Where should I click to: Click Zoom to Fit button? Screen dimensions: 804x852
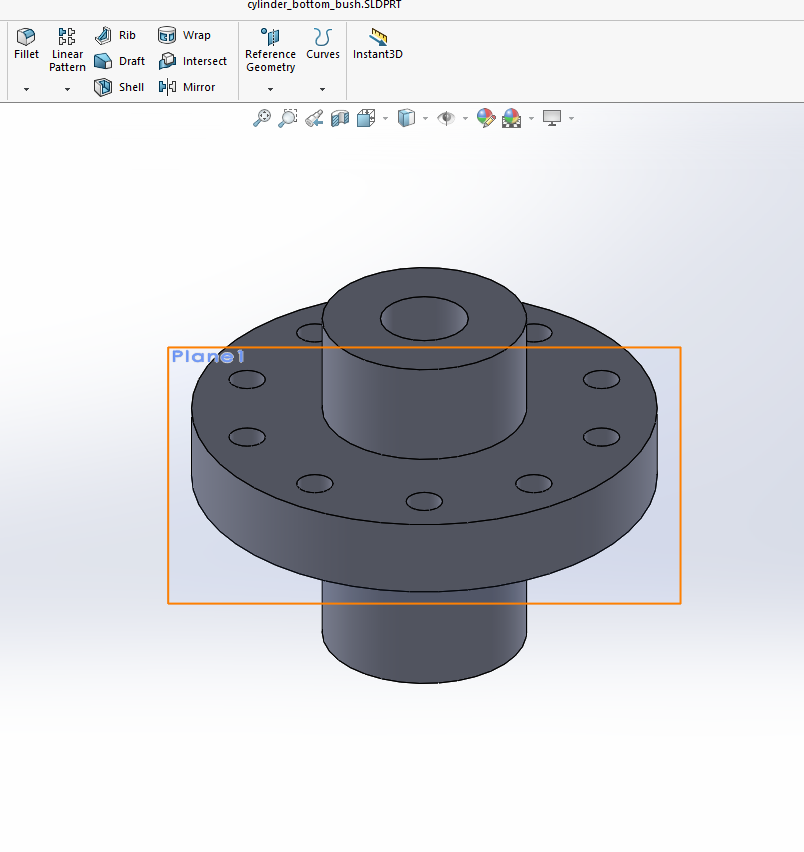[x=261, y=118]
